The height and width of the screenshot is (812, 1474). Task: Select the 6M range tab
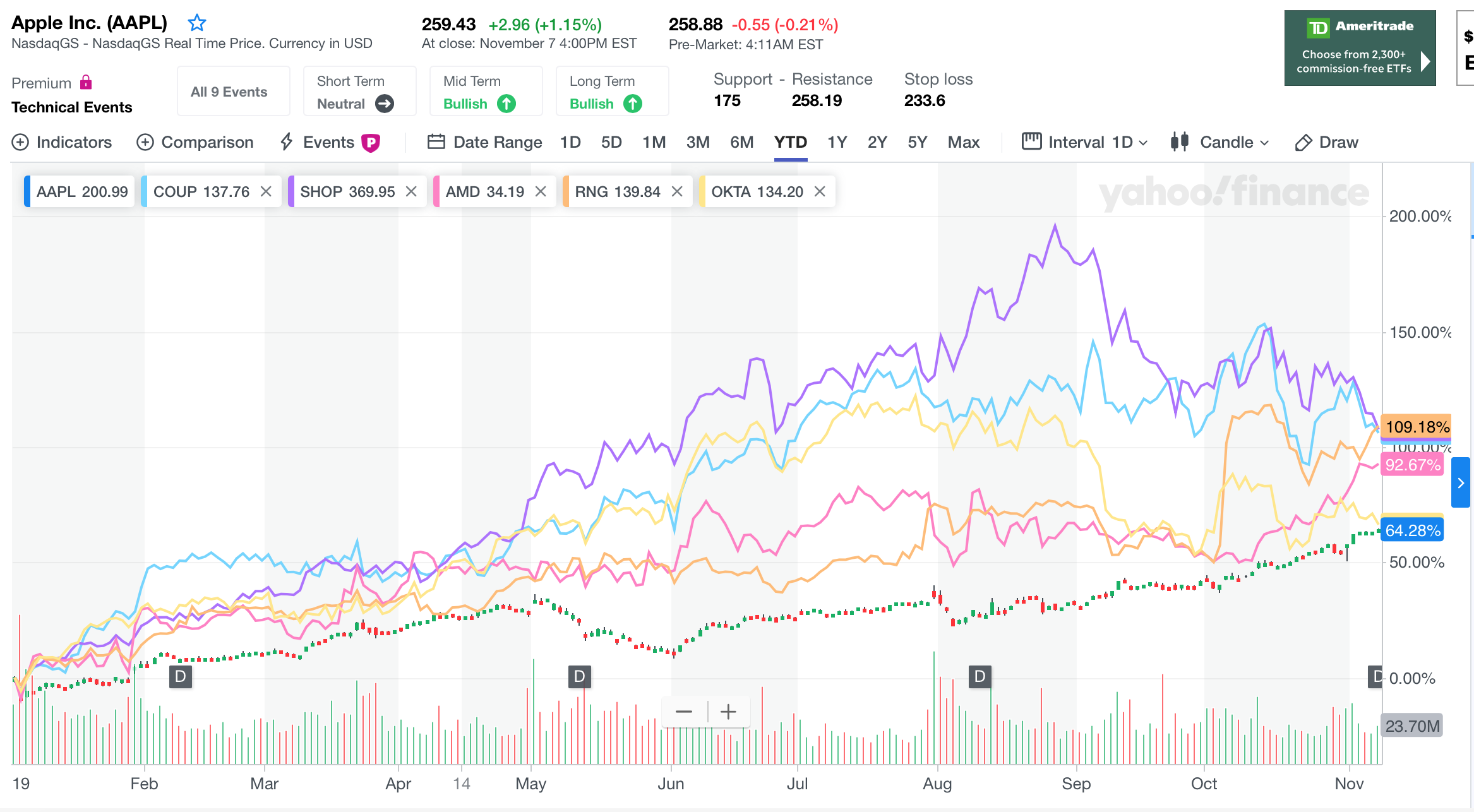point(741,142)
